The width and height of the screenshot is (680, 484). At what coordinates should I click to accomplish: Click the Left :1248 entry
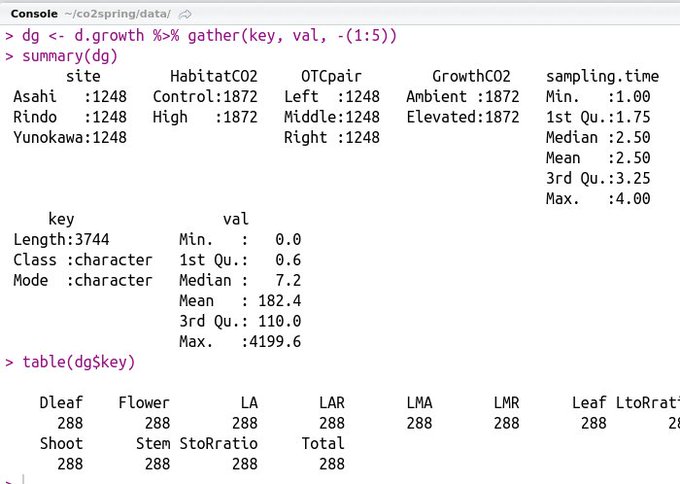click(332, 96)
